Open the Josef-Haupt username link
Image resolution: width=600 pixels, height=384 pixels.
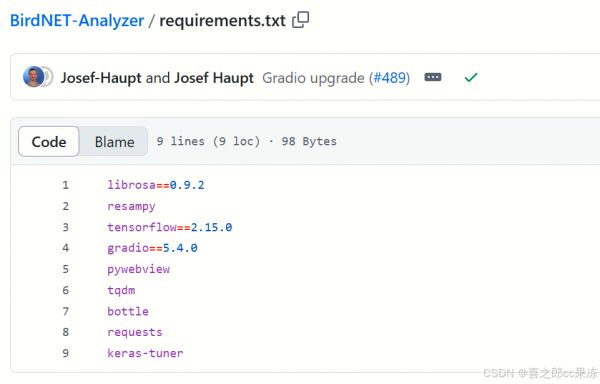(x=101, y=78)
